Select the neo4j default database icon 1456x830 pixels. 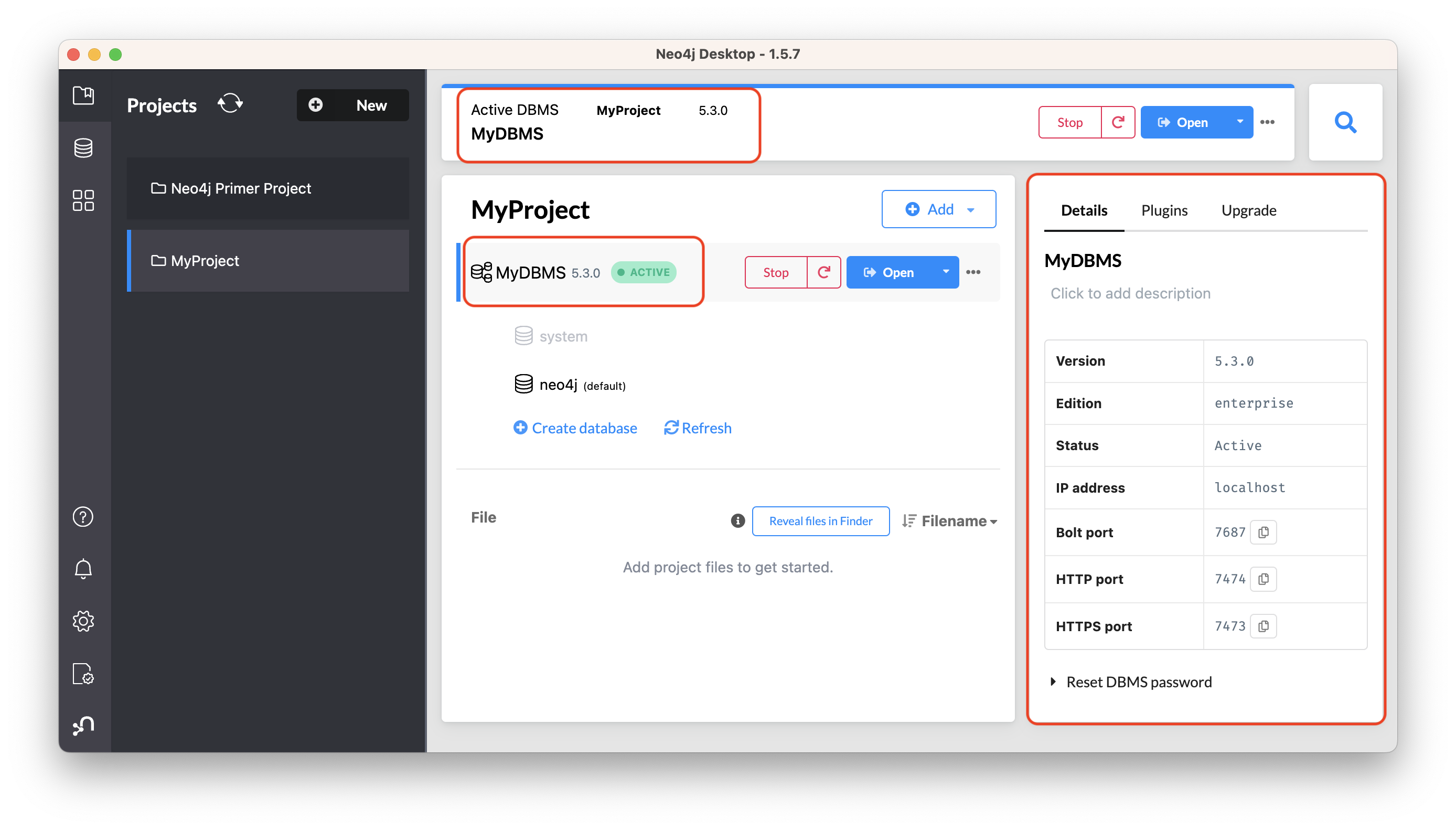pos(523,384)
